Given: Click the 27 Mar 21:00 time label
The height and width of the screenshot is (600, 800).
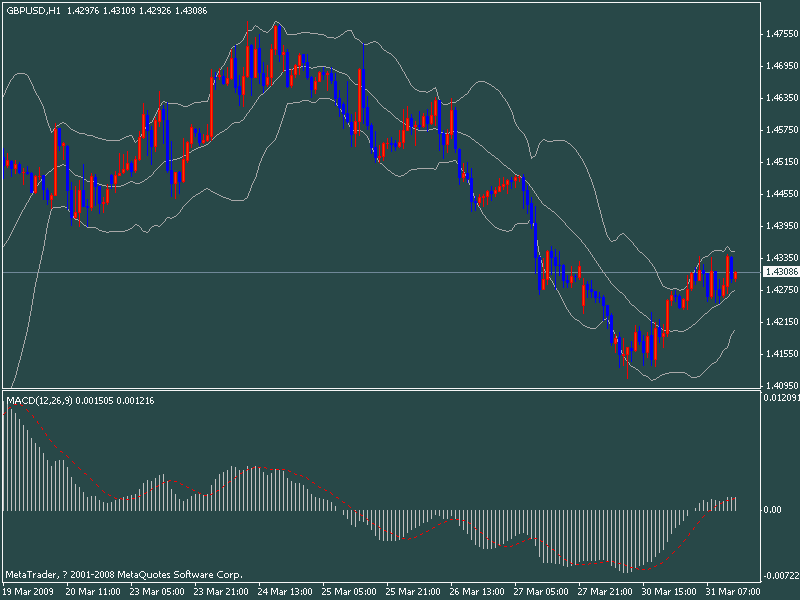Looking at the screenshot, I should click(x=606, y=592).
